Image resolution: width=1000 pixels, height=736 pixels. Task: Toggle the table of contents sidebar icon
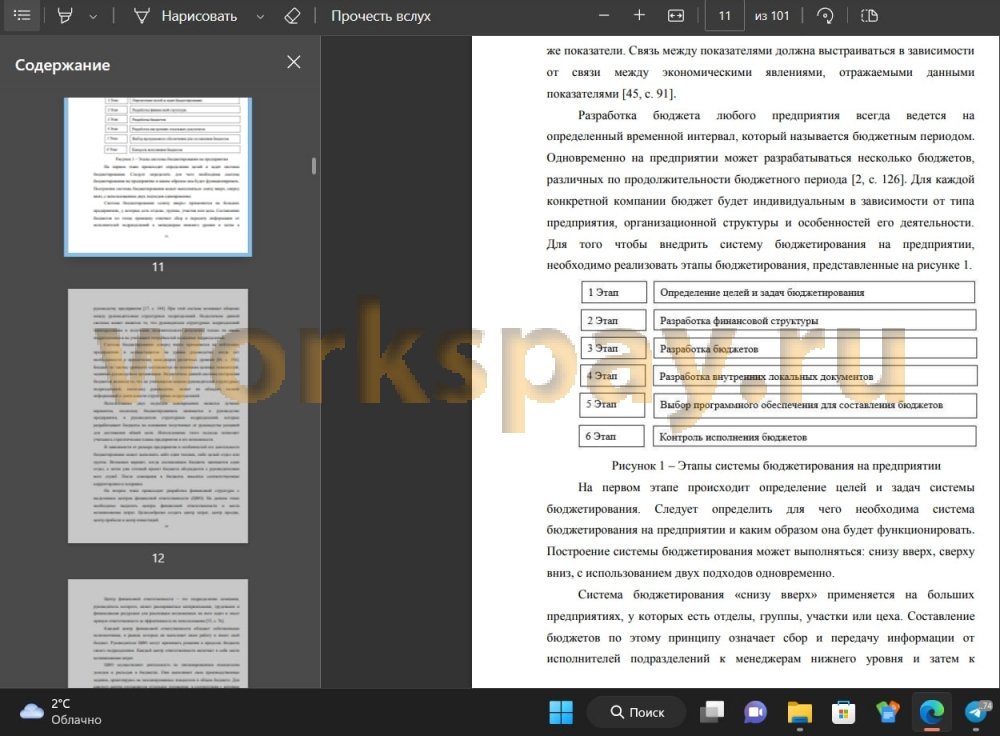22,15
